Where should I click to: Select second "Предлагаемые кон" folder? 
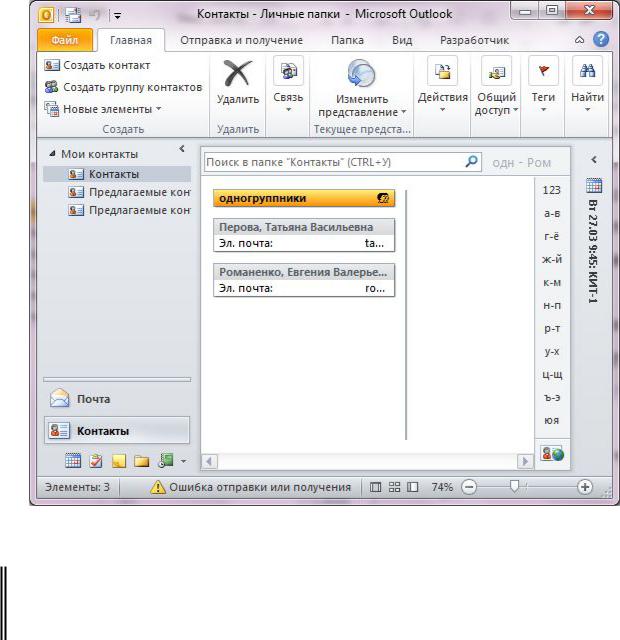[129, 210]
